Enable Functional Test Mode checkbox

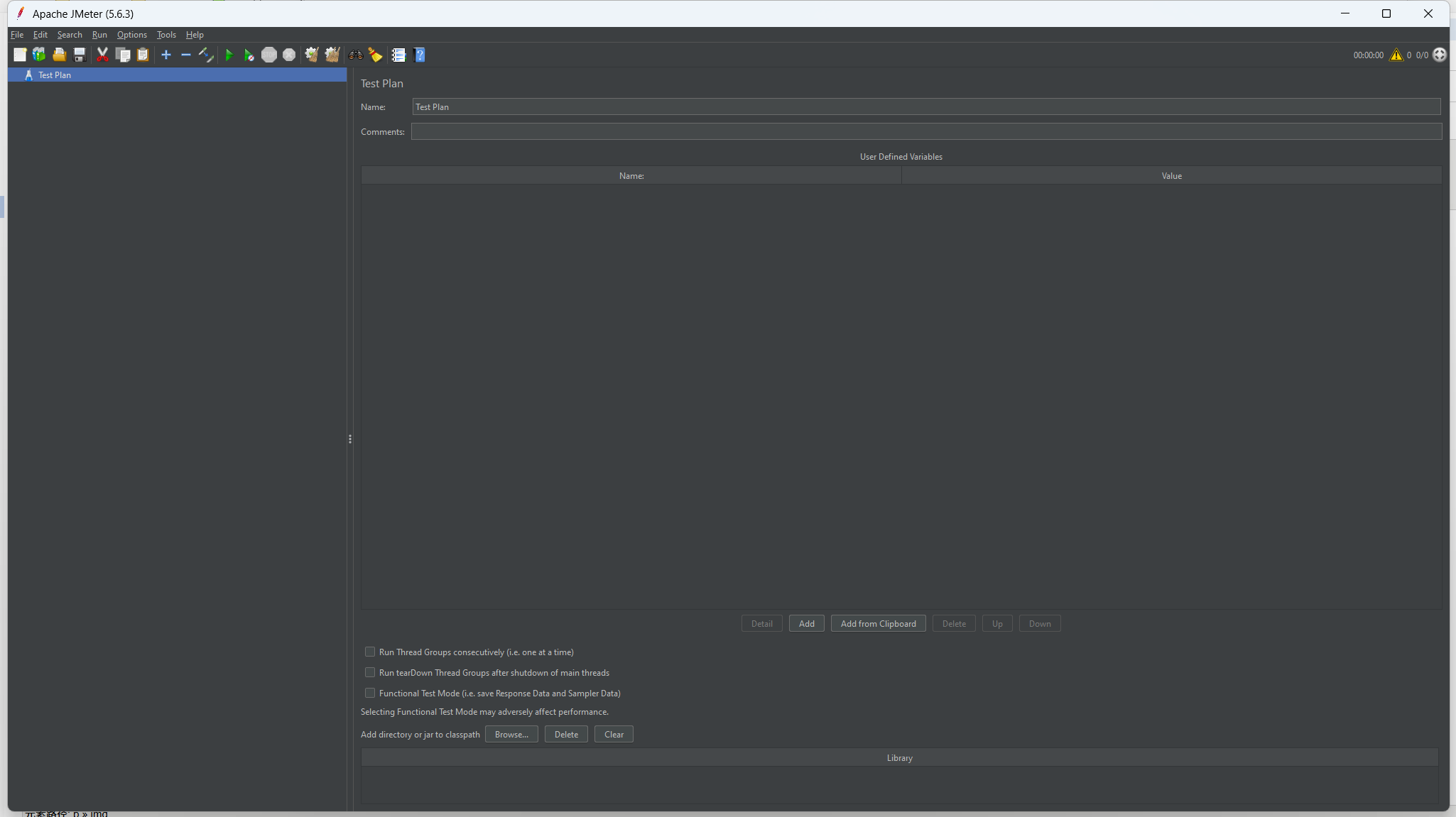pyautogui.click(x=370, y=693)
